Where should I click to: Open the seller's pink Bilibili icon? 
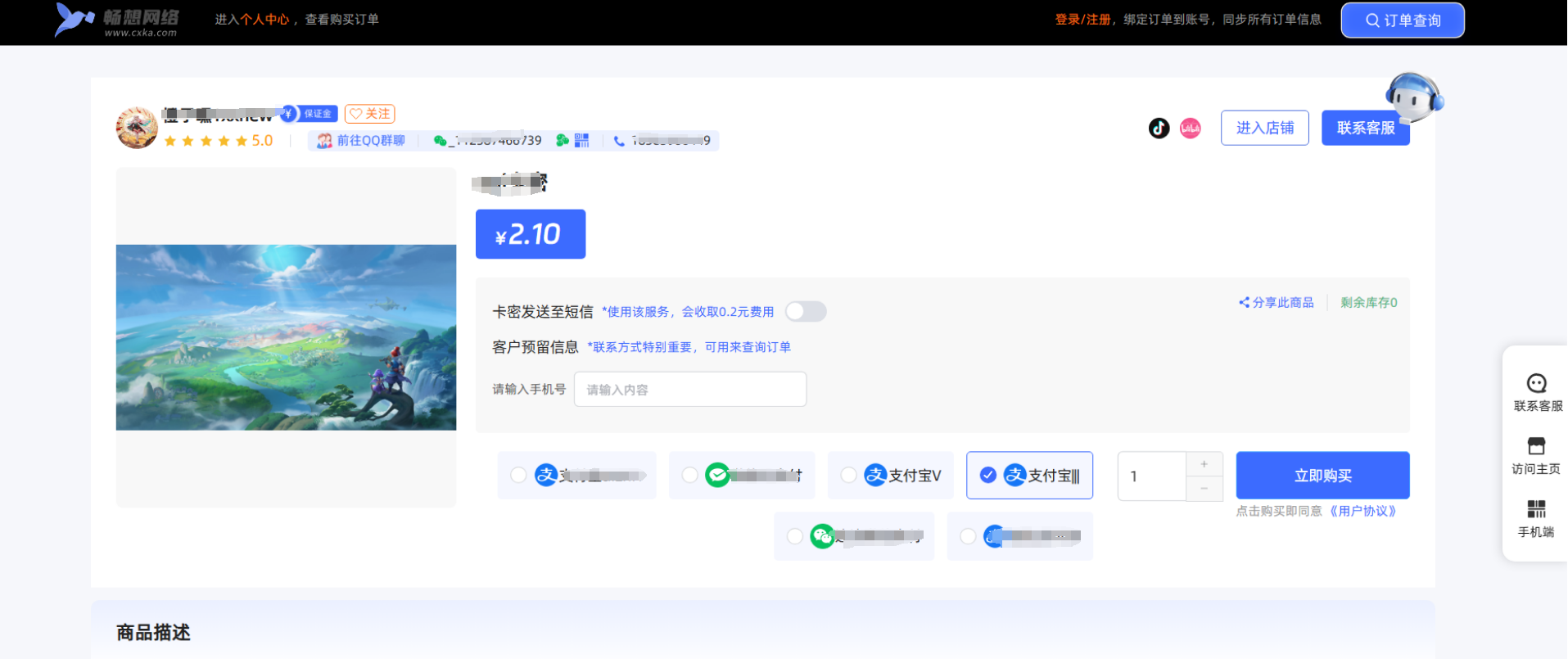pyautogui.click(x=1190, y=129)
